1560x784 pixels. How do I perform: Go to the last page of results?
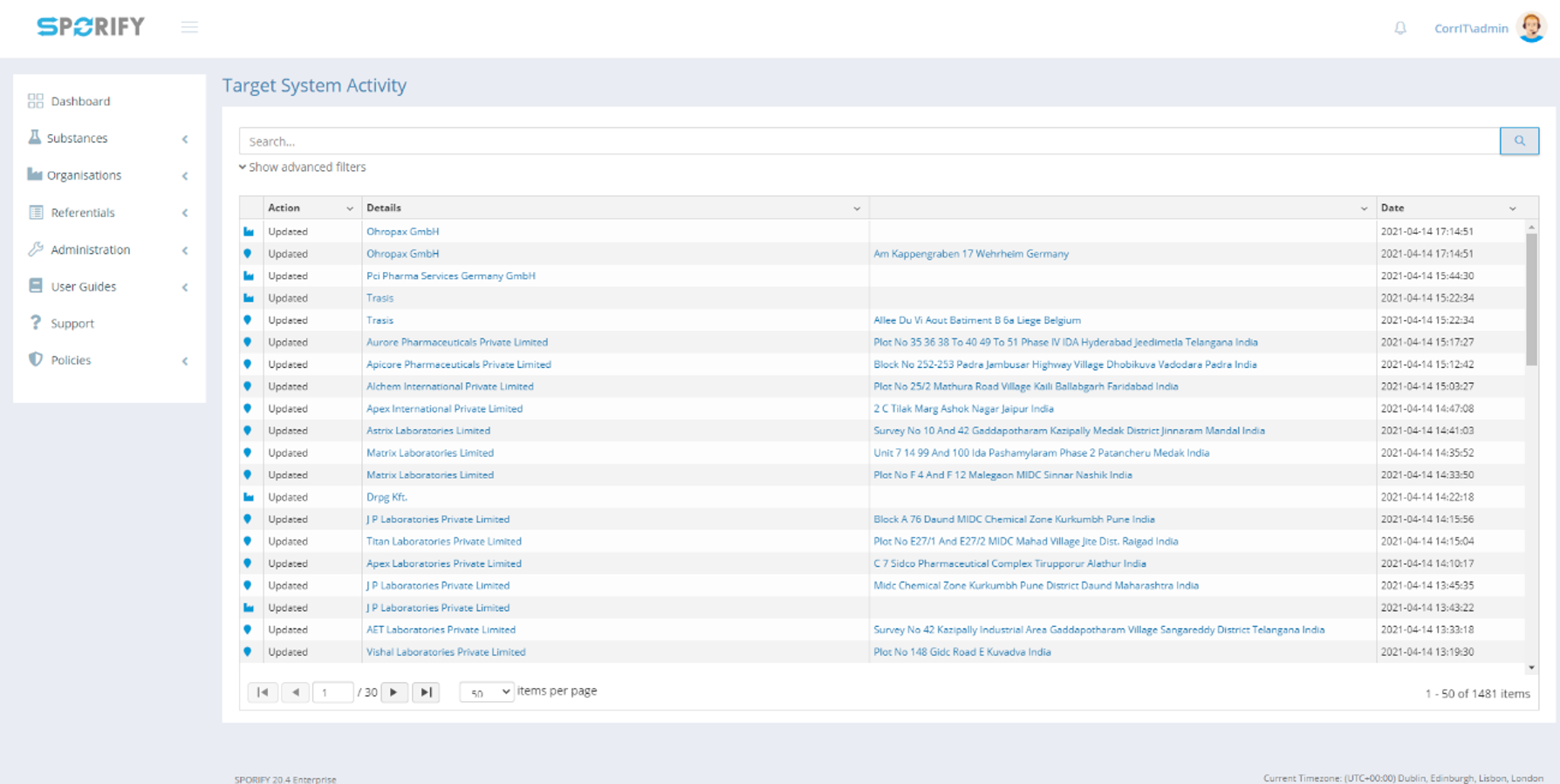[x=426, y=692]
